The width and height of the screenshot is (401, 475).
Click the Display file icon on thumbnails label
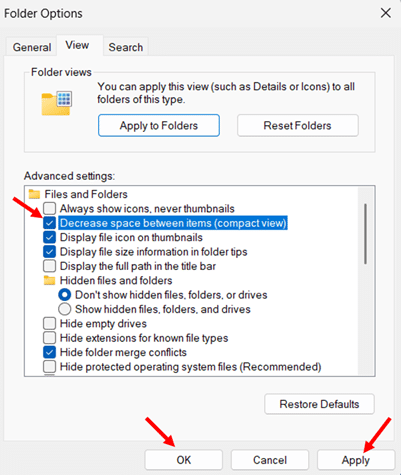[x=131, y=237]
